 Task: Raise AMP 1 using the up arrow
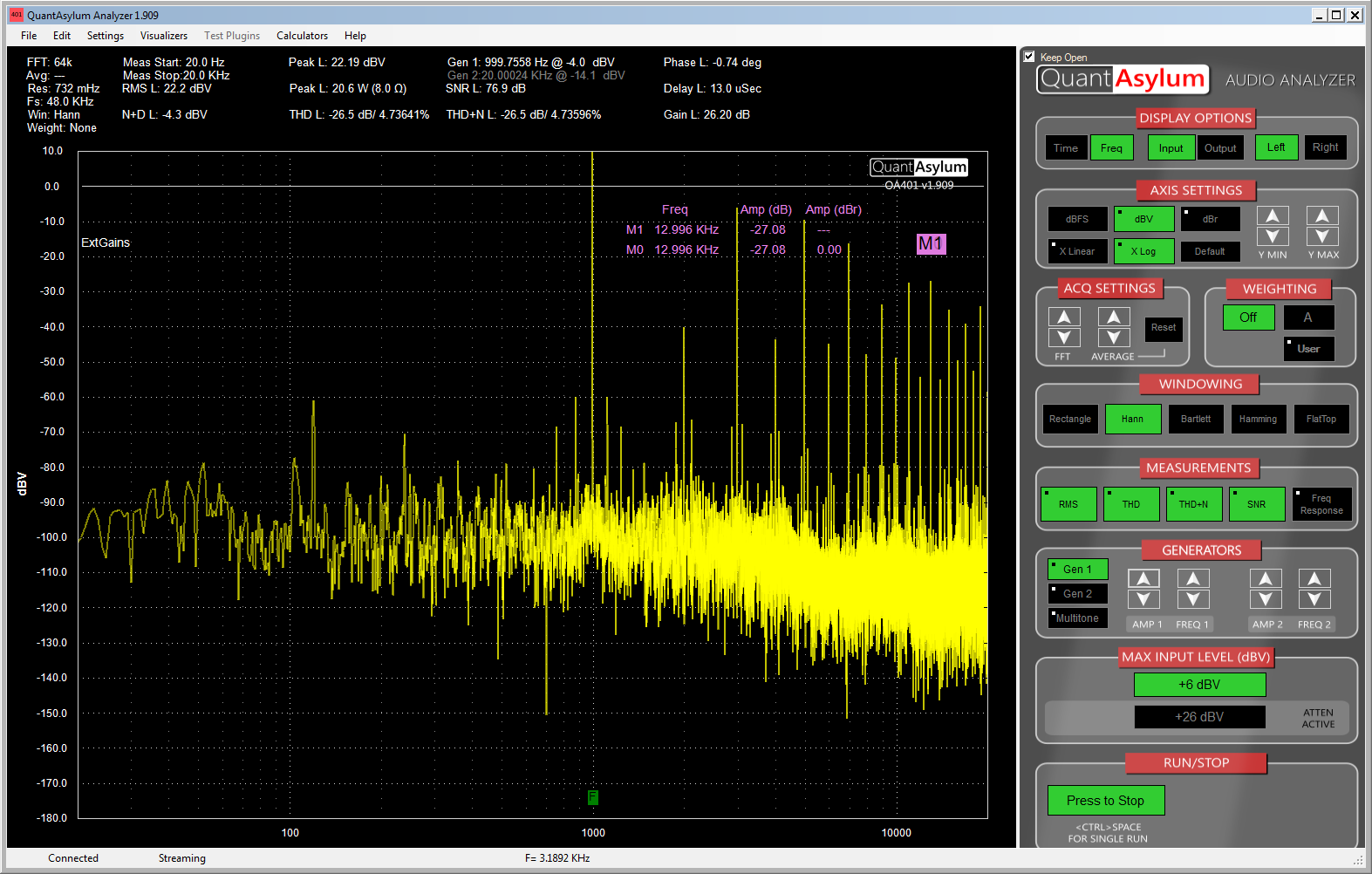click(x=1143, y=578)
